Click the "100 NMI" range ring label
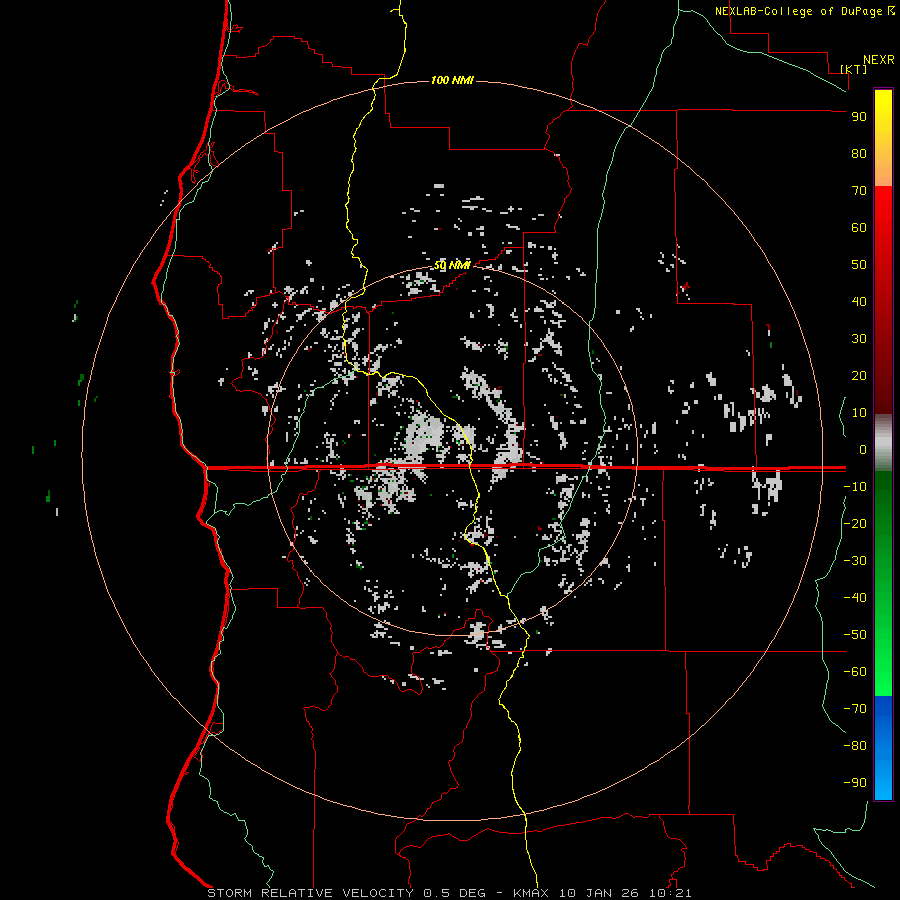Viewport: 900px width, 900px height. (452, 80)
